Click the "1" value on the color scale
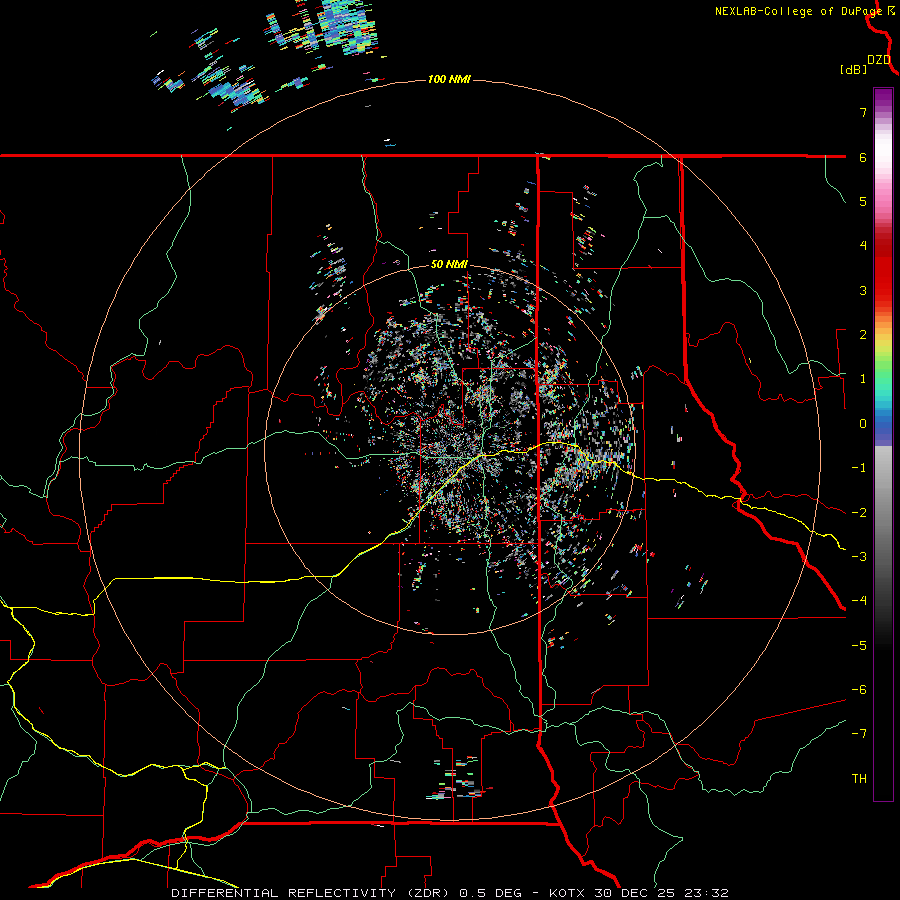 point(863,379)
